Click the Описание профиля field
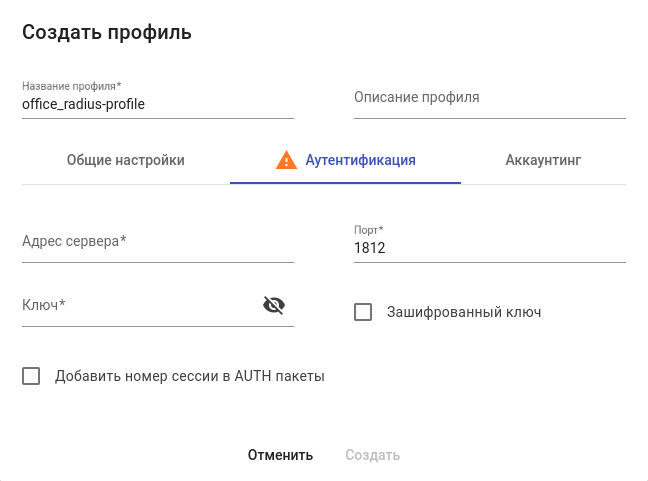 pyautogui.click(x=489, y=98)
